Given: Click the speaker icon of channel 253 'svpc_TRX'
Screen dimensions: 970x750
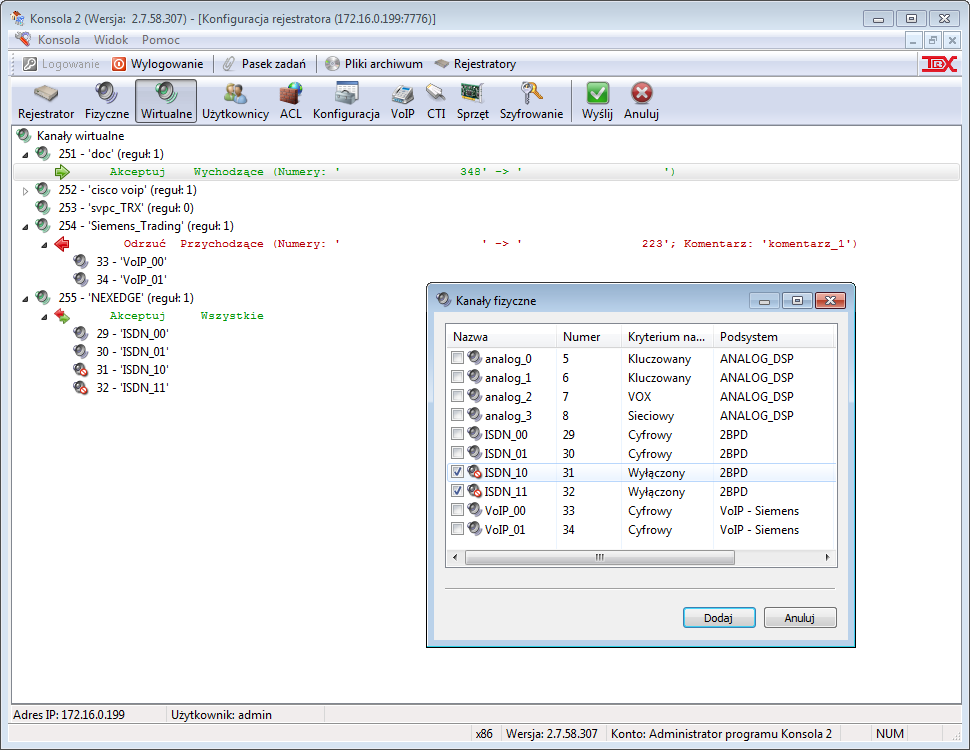Looking at the screenshot, I should point(43,207).
